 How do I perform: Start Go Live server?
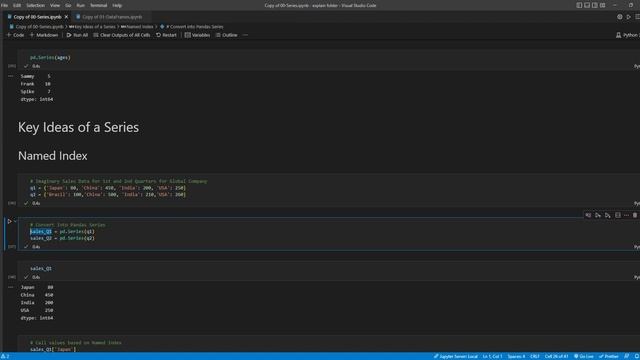pos(584,356)
